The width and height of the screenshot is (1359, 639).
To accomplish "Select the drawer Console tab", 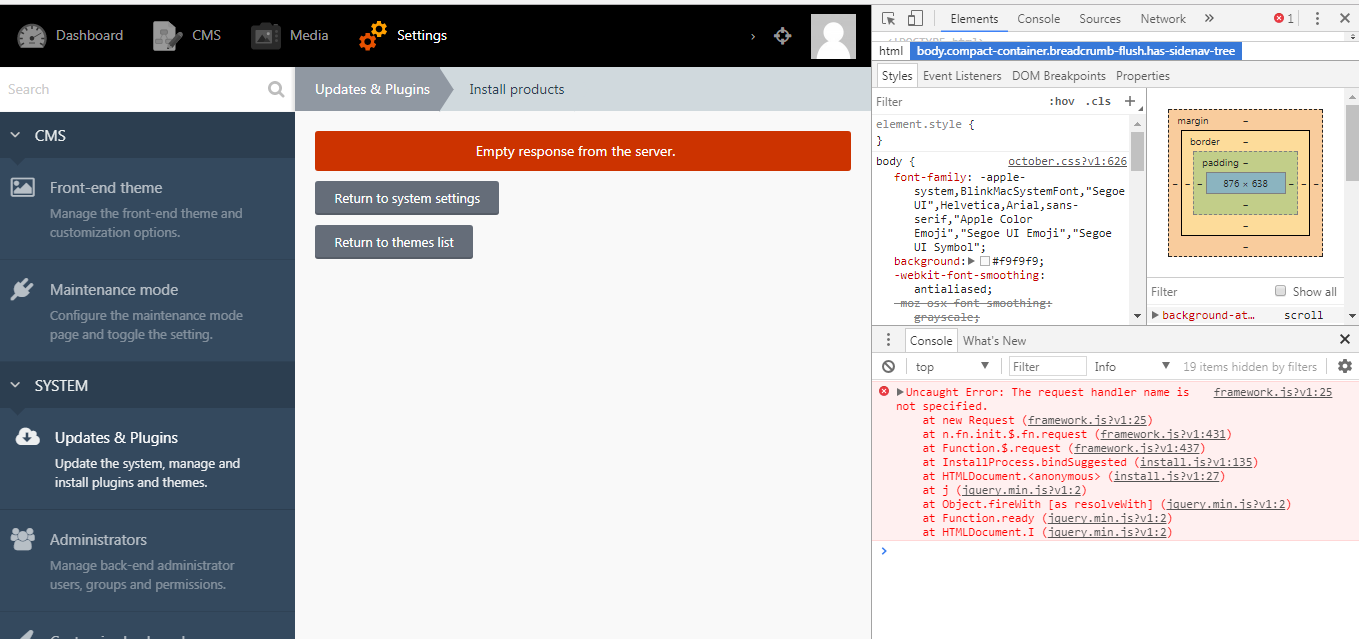I will tap(931, 340).
